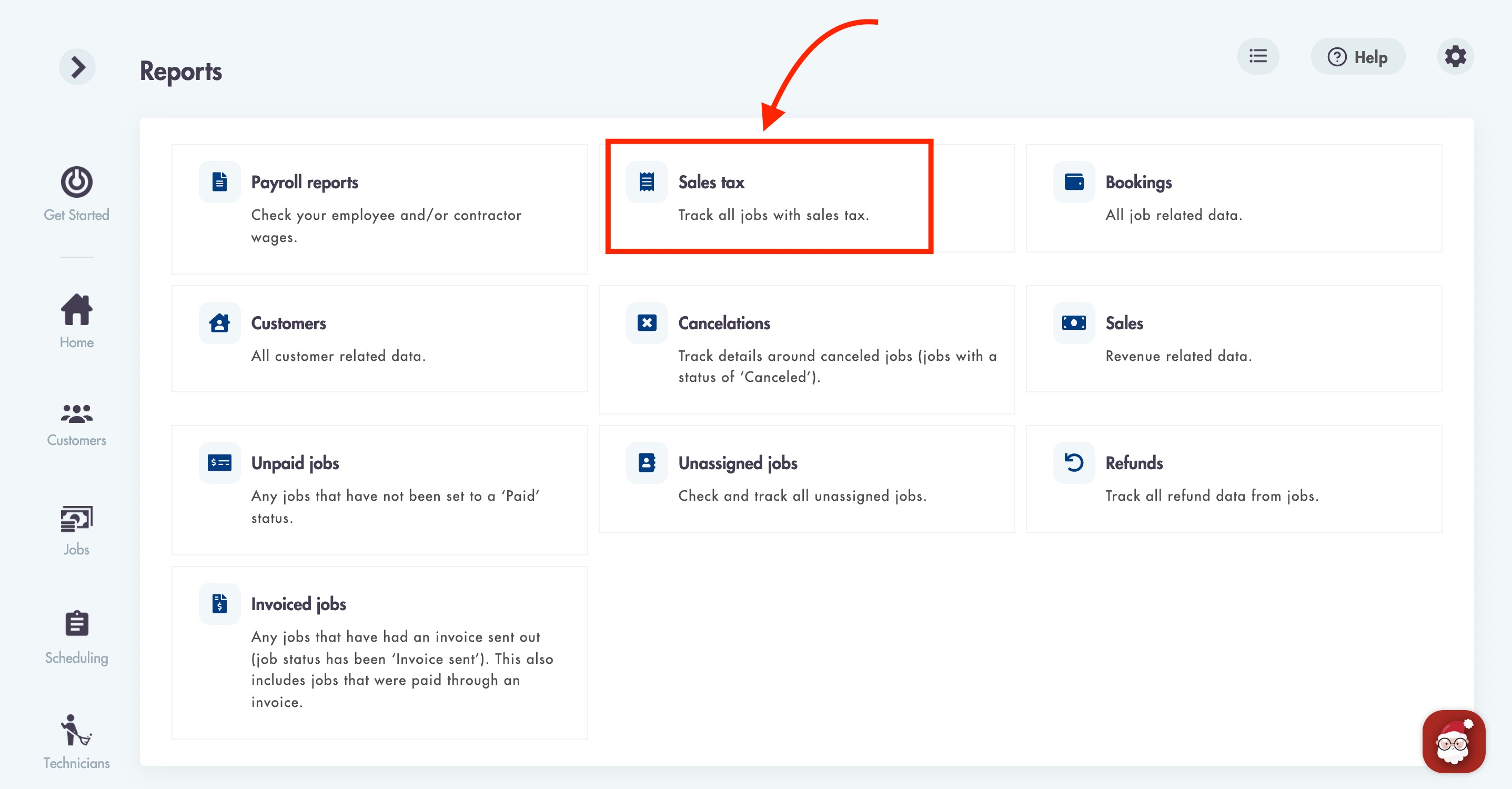Click the Get Started sidebar label

[76, 215]
